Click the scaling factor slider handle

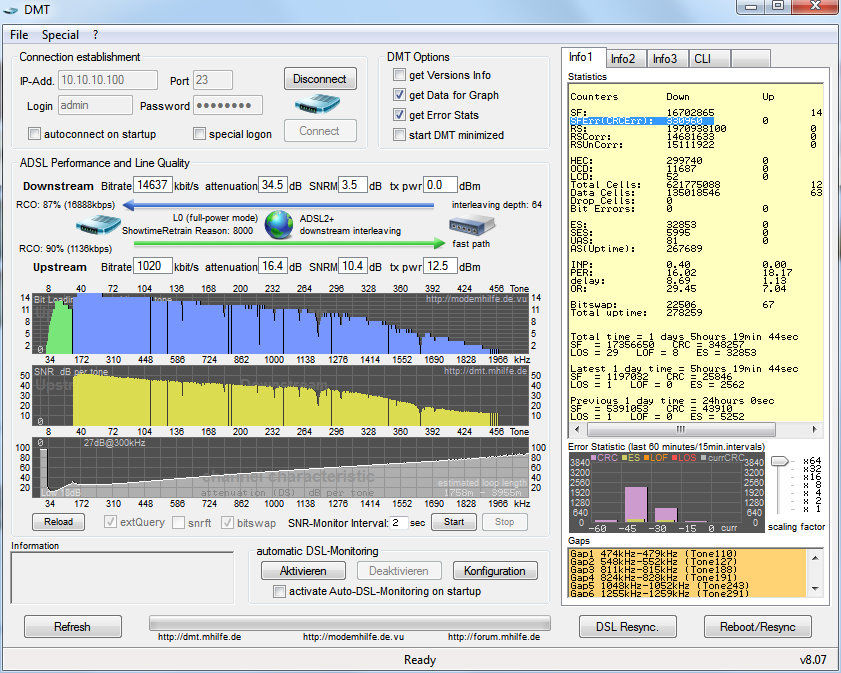tap(779, 461)
